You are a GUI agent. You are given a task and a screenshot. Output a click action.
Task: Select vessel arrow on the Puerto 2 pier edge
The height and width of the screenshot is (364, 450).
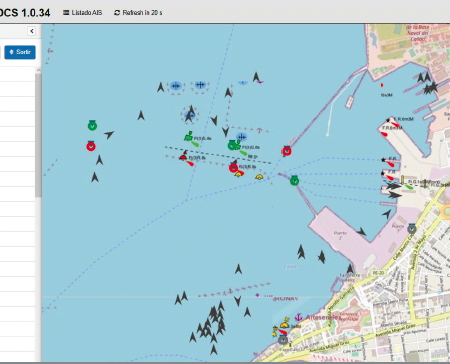click(x=361, y=231)
